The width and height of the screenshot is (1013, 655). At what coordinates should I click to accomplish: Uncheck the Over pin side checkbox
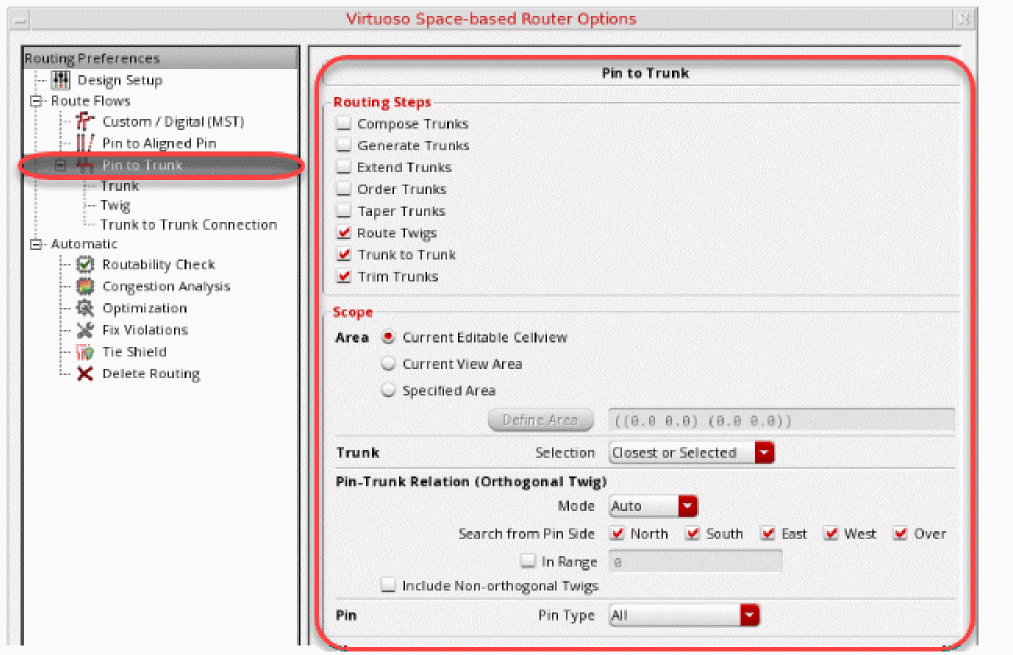point(900,534)
